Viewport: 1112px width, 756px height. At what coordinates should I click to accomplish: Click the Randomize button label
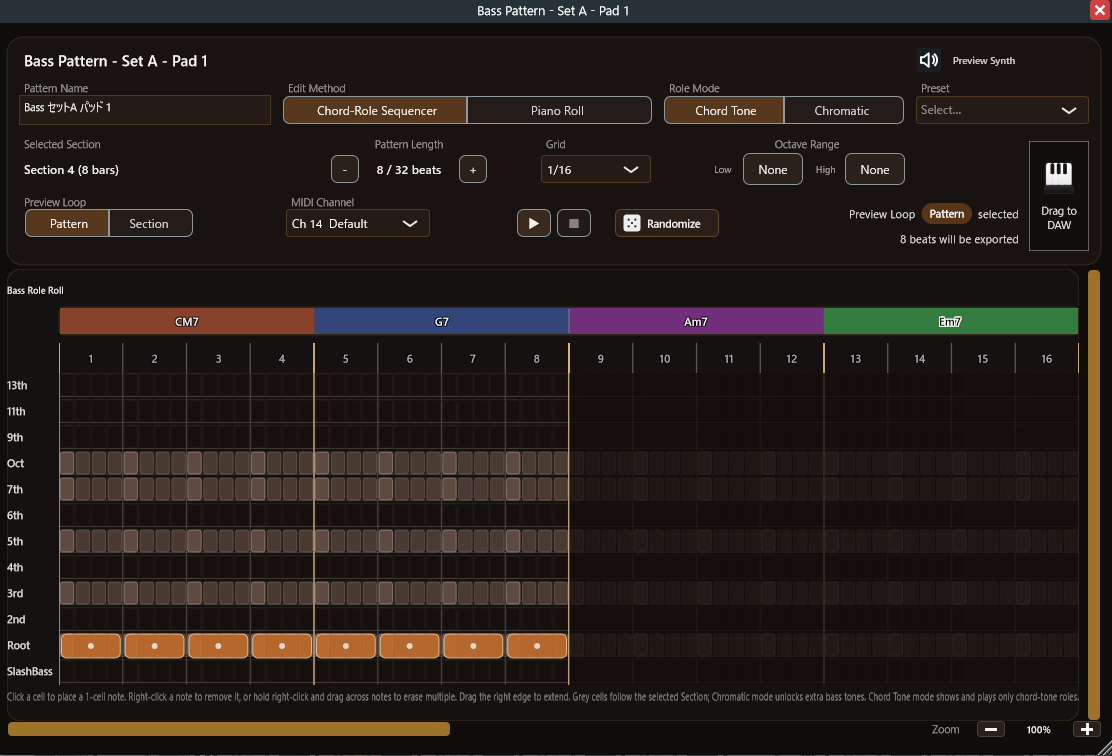tap(674, 223)
